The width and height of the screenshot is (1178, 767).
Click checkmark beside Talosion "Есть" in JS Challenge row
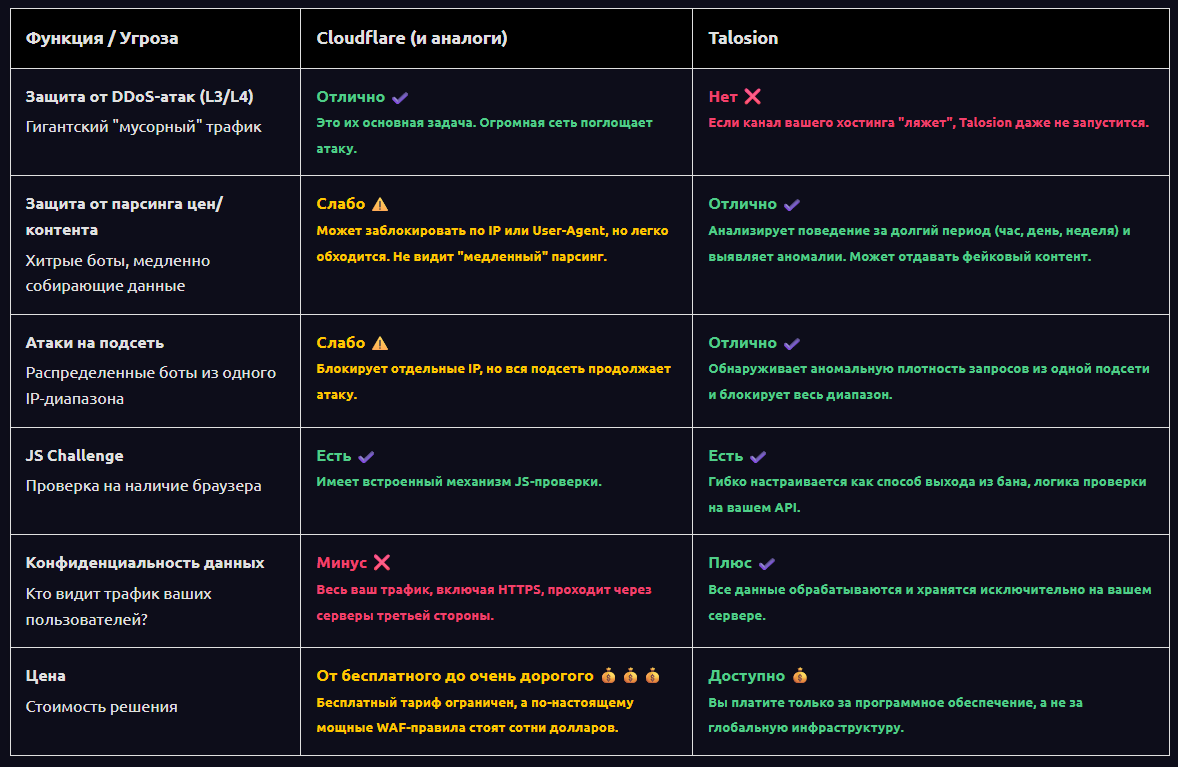point(758,457)
